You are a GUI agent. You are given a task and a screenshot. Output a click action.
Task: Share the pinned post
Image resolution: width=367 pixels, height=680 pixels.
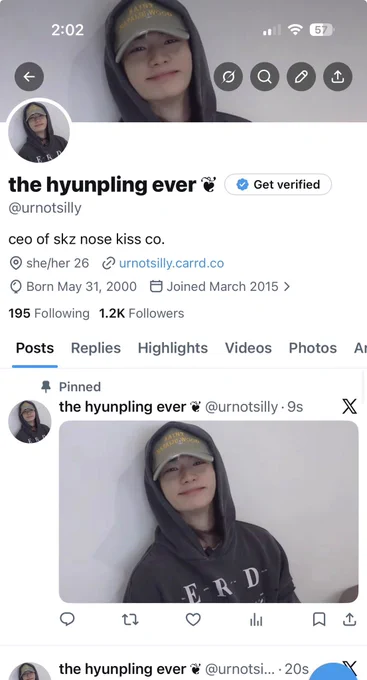pos(350,620)
